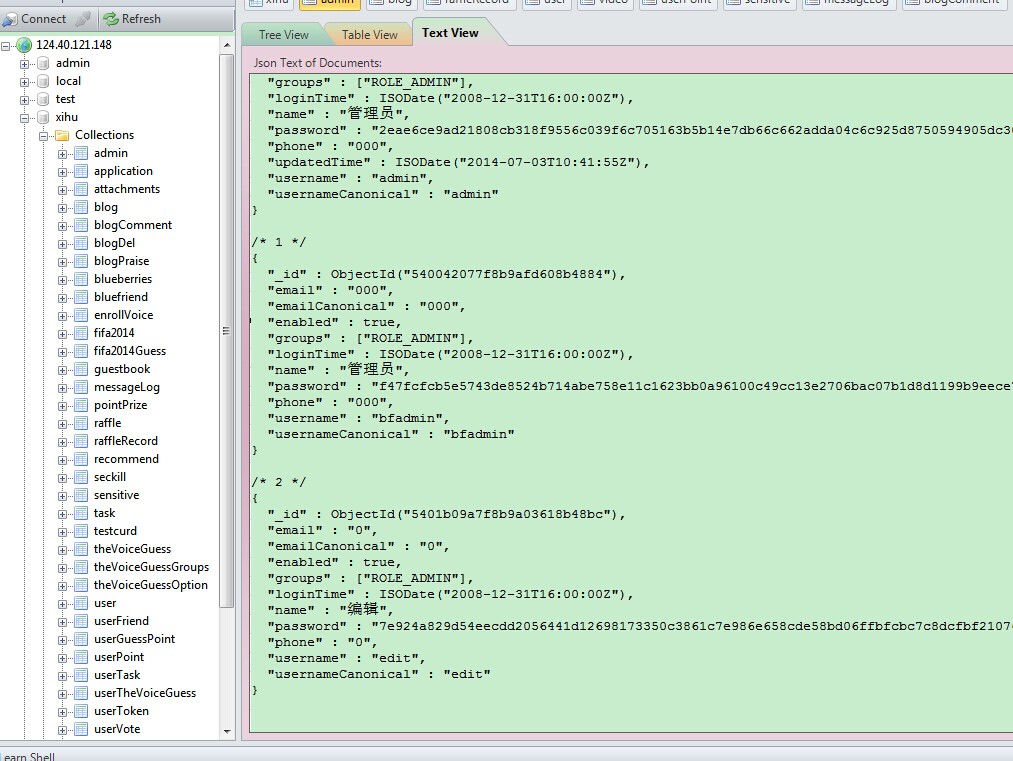
Task: Click the raffle collection table icon
Action: coord(81,423)
